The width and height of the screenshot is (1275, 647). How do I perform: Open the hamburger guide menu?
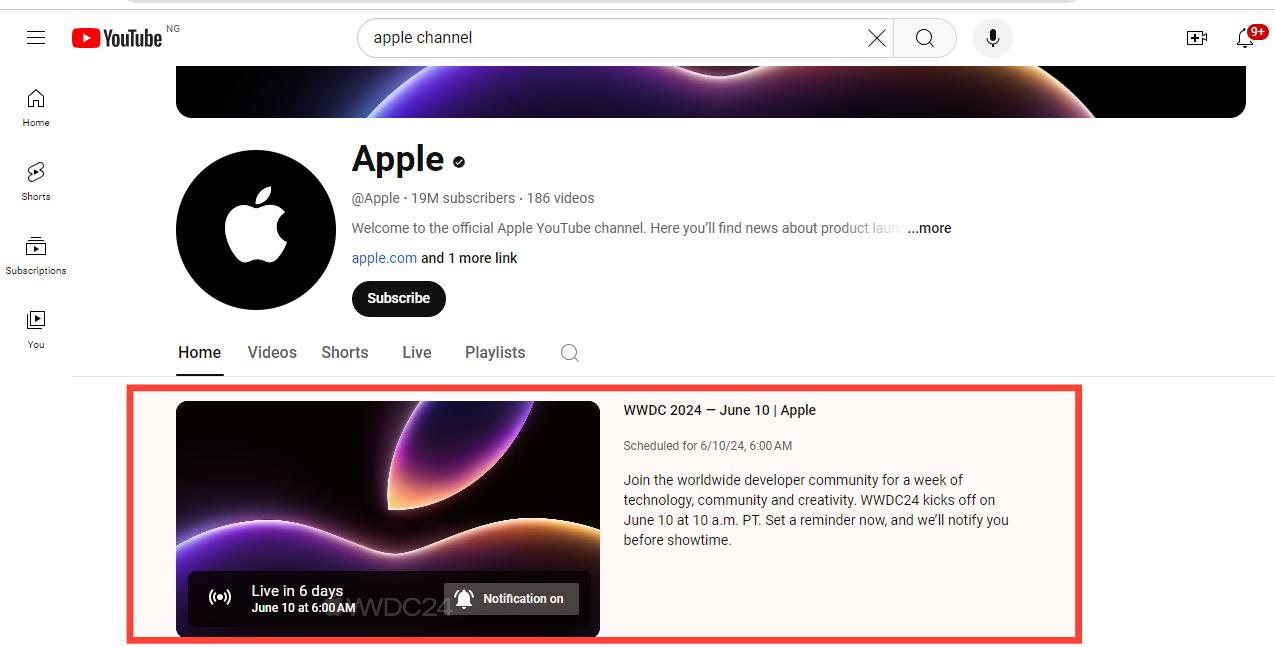pyautogui.click(x=36, y=38)
